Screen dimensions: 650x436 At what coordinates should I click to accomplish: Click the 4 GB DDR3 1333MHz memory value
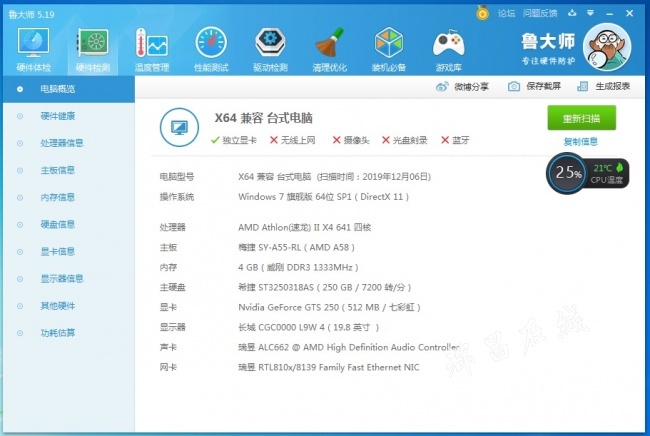[x=298, y=267]
